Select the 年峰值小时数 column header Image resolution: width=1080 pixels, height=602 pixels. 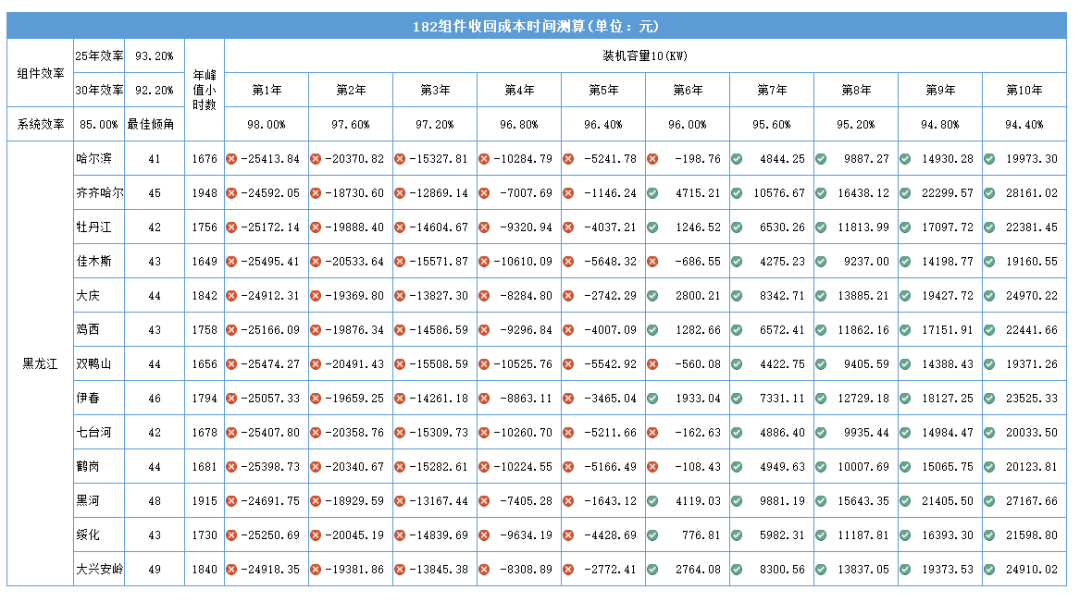[x=204, y=90]
